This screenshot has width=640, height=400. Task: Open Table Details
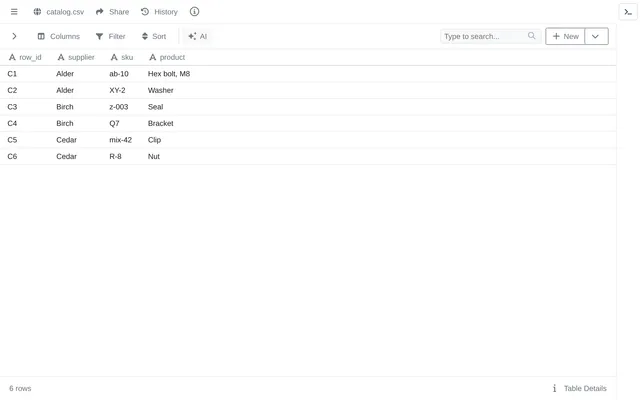pyautogui.click(x=585, y=388)
